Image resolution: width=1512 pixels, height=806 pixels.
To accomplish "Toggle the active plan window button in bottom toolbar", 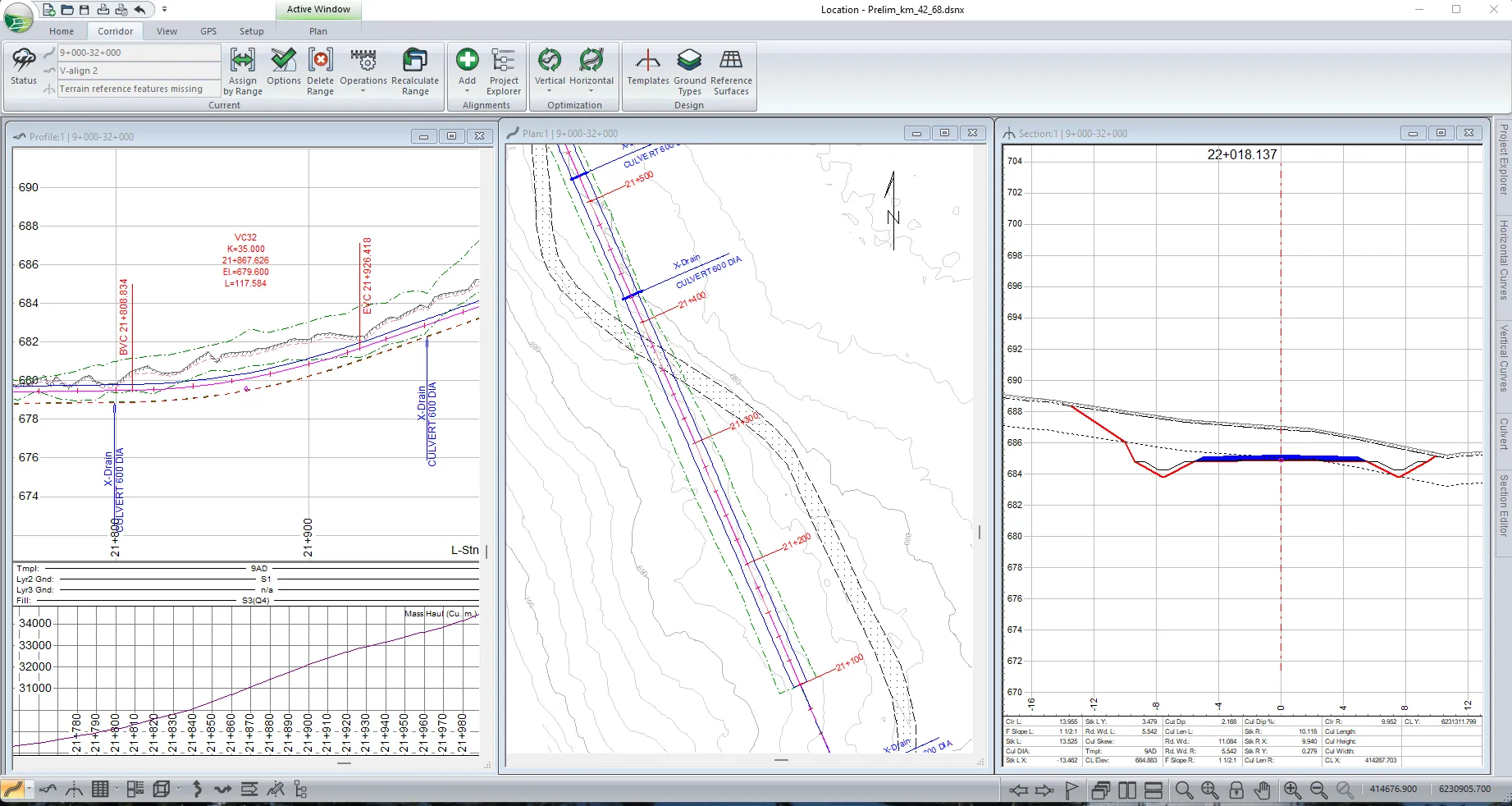I will point(13,790).
